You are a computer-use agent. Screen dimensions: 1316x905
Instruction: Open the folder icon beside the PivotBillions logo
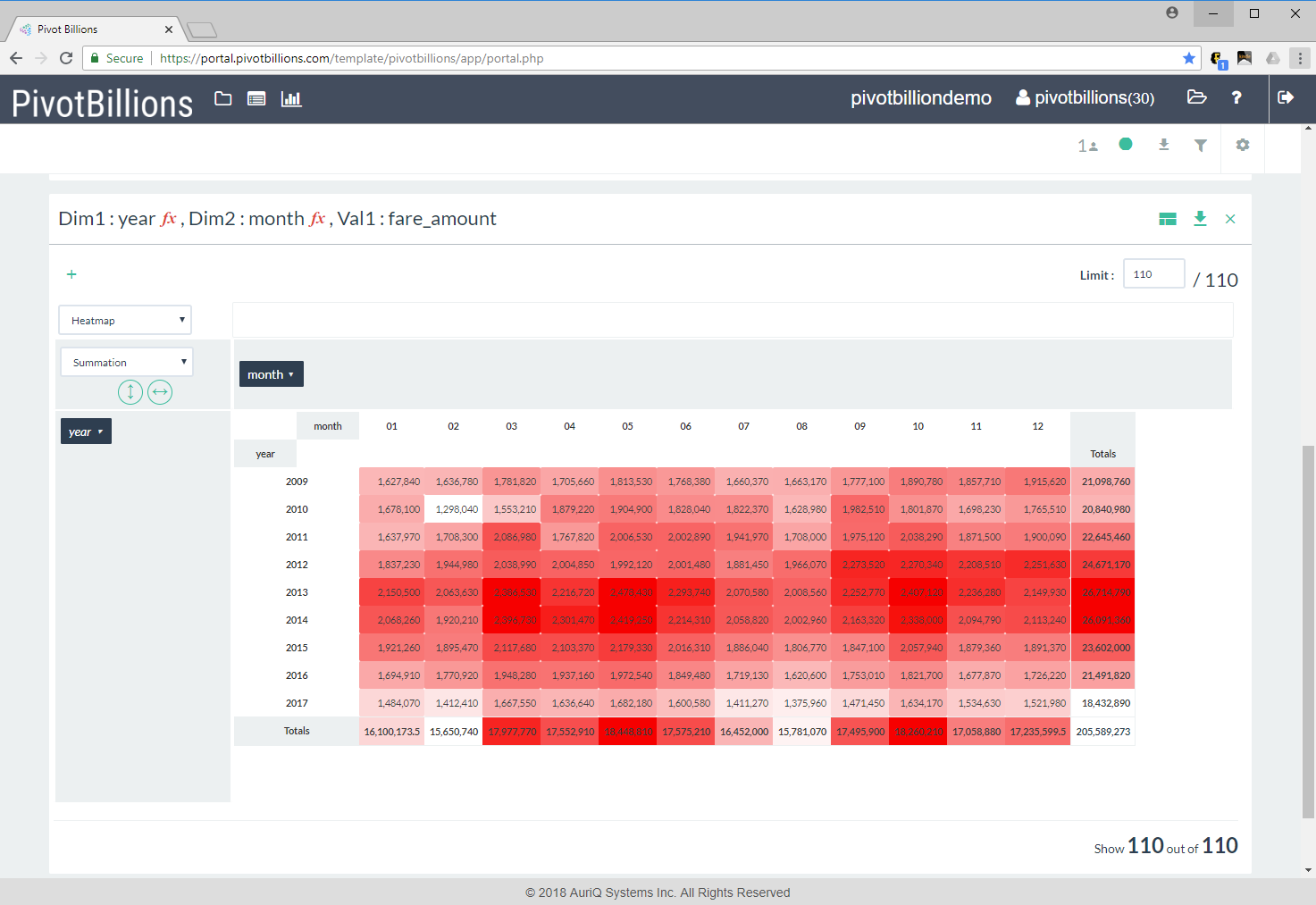(x=223, y=98)
